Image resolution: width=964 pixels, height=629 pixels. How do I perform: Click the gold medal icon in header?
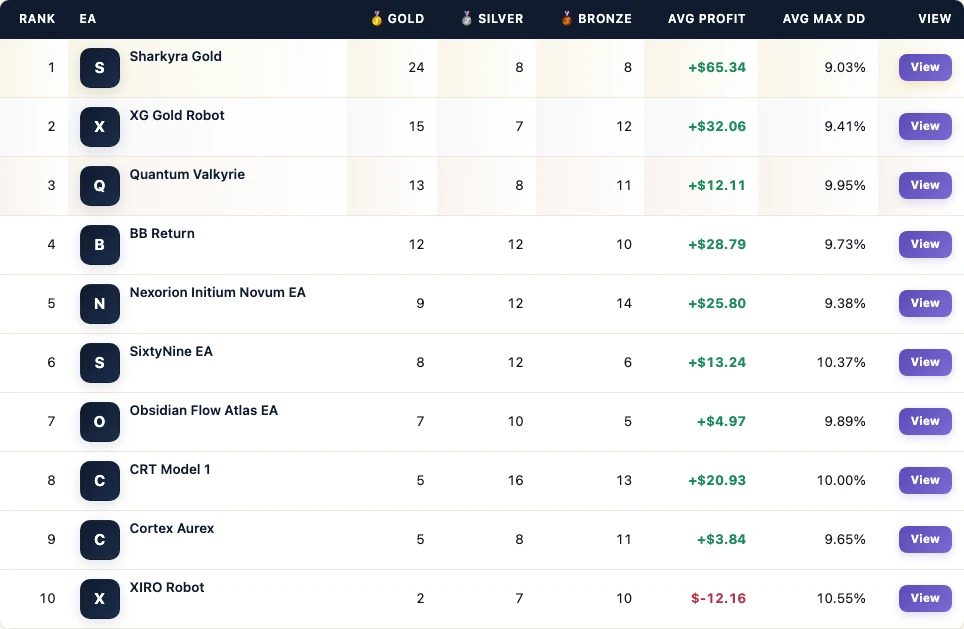coord(377,18)
